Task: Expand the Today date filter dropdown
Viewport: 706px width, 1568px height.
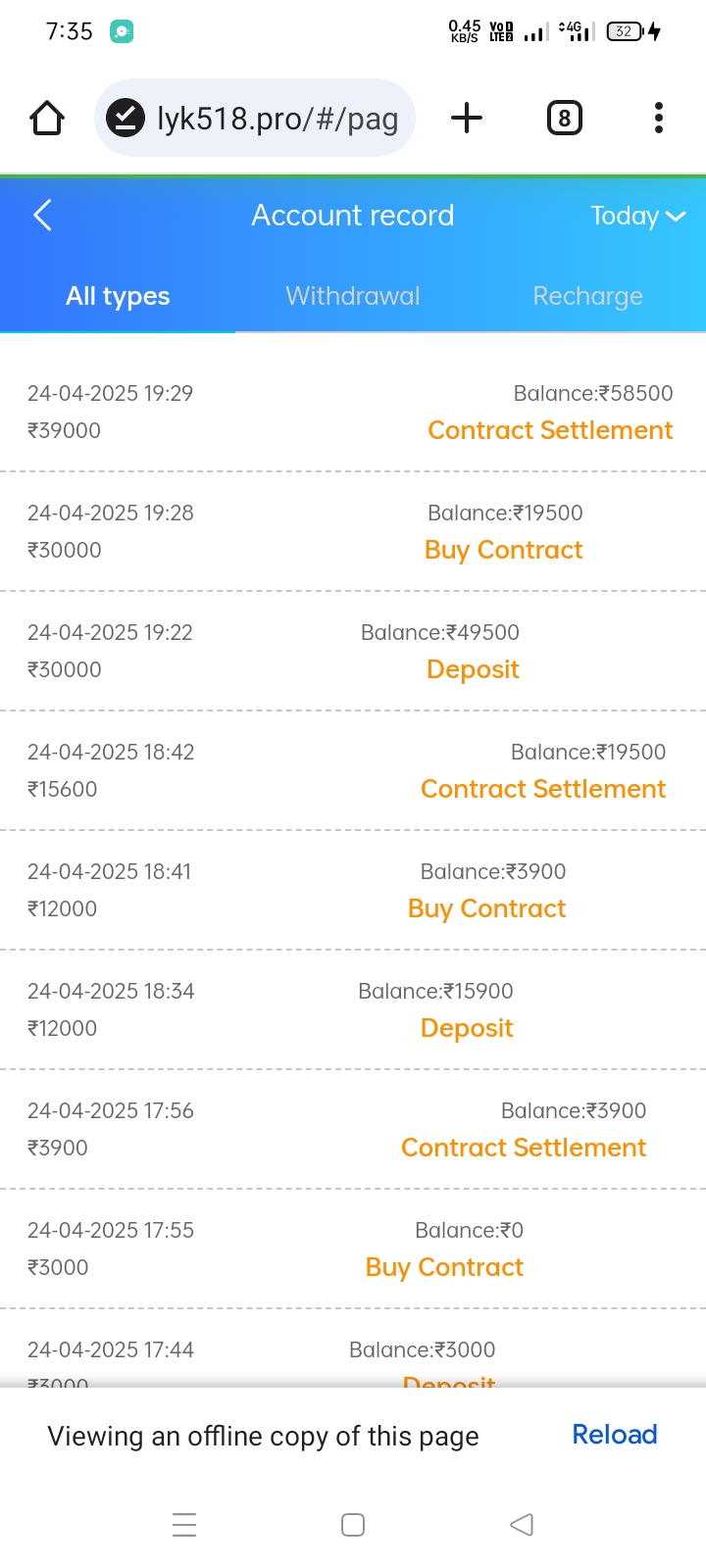Action: coord(637,216)
